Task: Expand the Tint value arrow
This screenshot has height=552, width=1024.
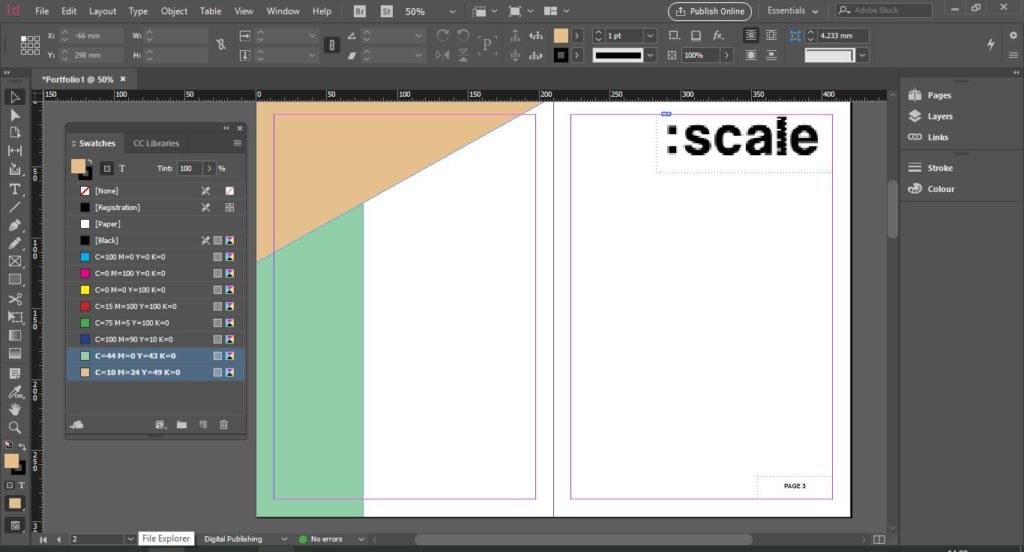Action: (209, 169)
